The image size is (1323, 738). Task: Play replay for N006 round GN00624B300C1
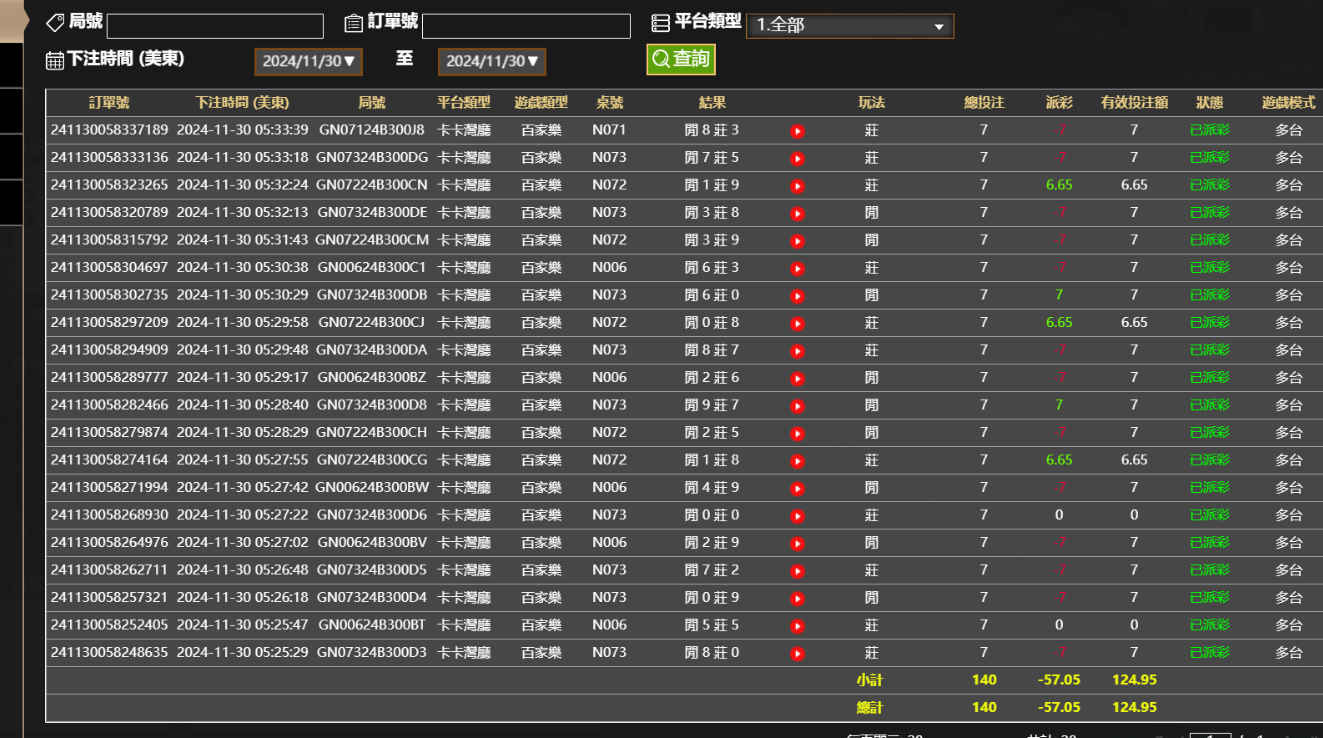[797, 268]
